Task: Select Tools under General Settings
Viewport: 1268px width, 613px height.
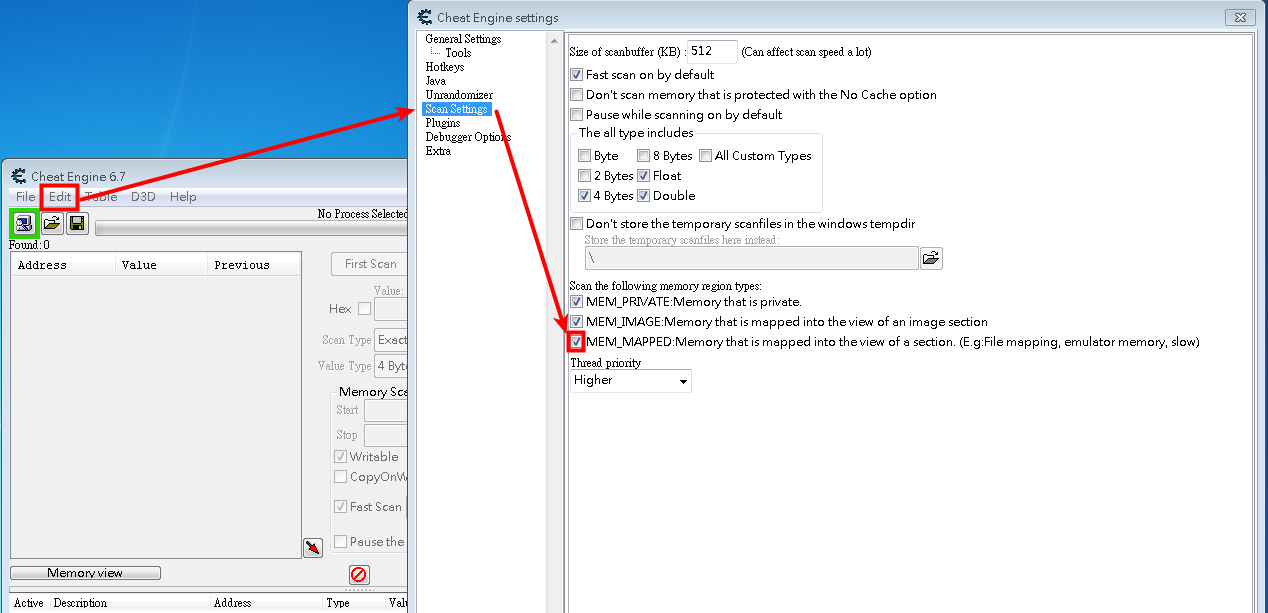Action: [x=458, y=53]
